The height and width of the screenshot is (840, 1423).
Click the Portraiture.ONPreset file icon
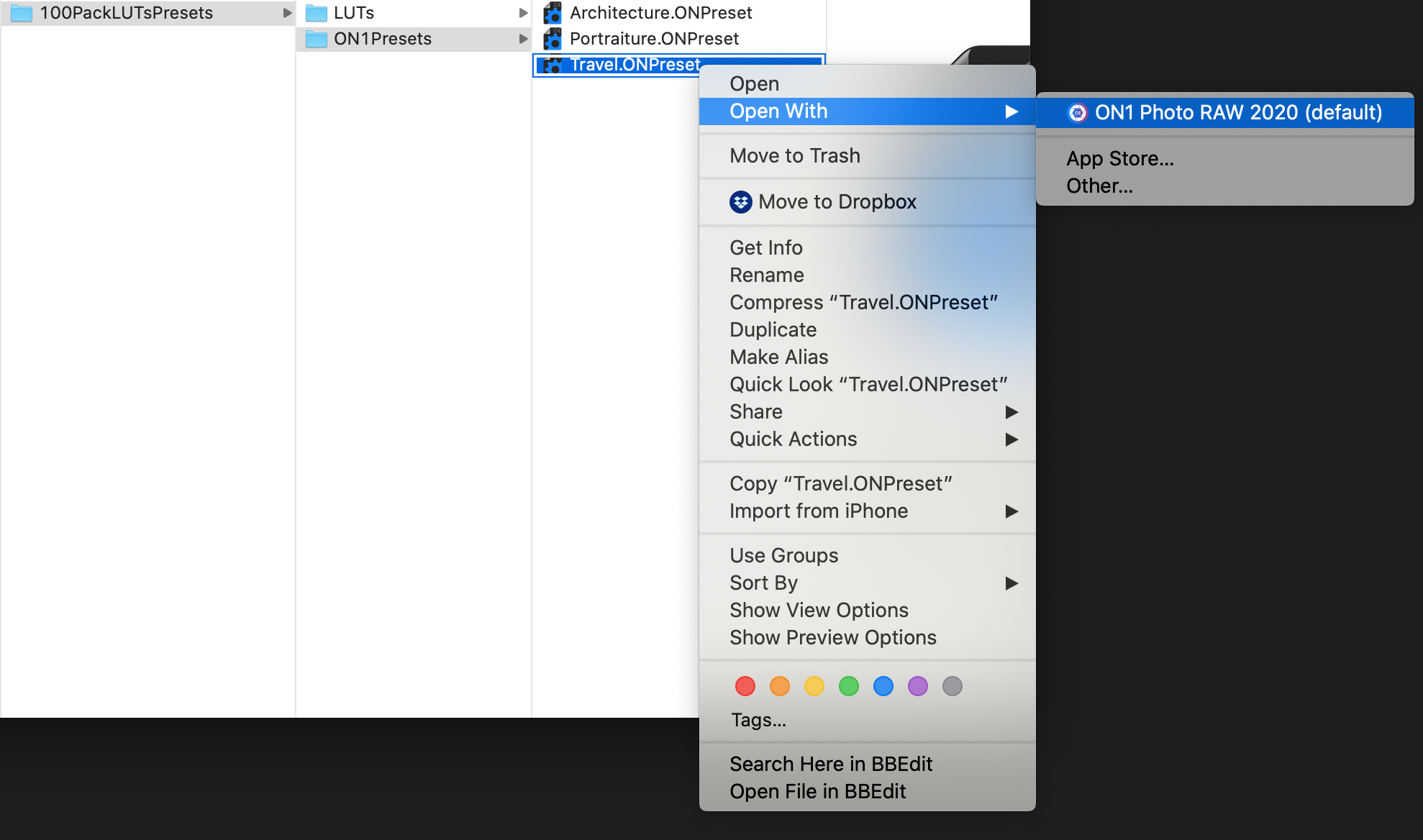coord(553,39)
